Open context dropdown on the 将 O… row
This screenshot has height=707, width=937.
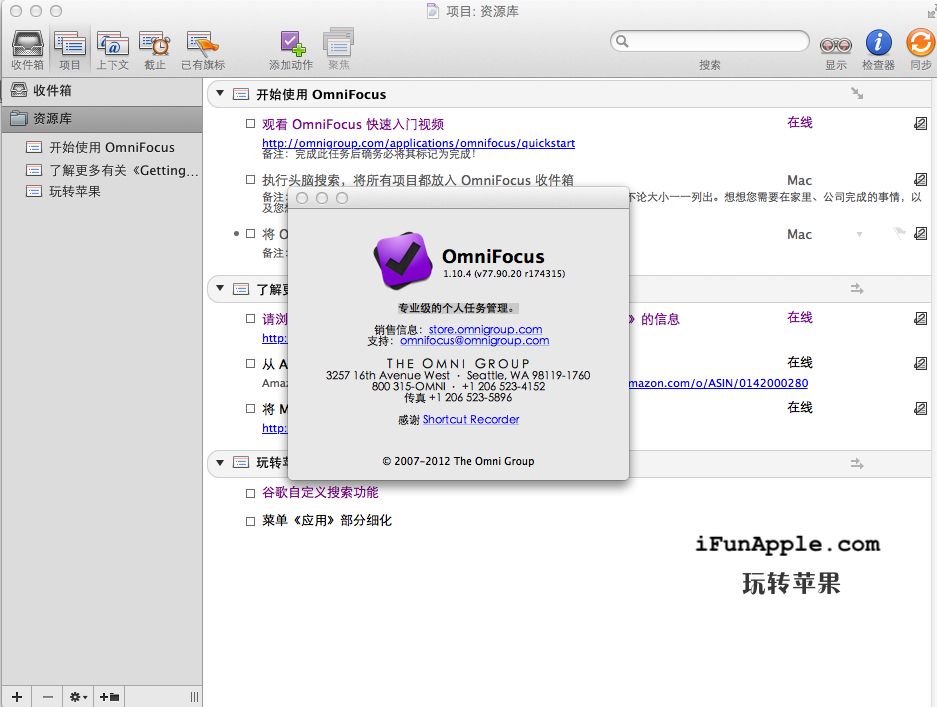coord(859,234)
